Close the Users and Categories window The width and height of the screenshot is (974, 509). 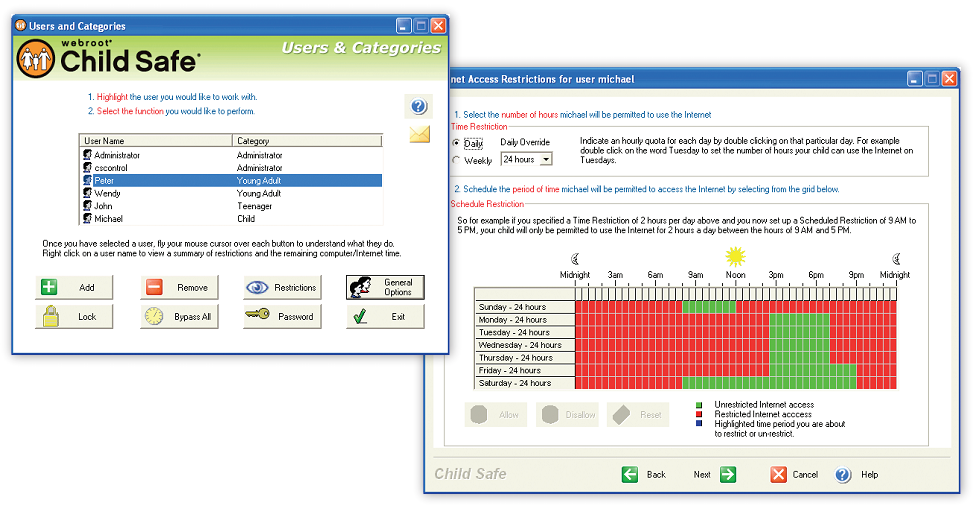pos(438,25)
